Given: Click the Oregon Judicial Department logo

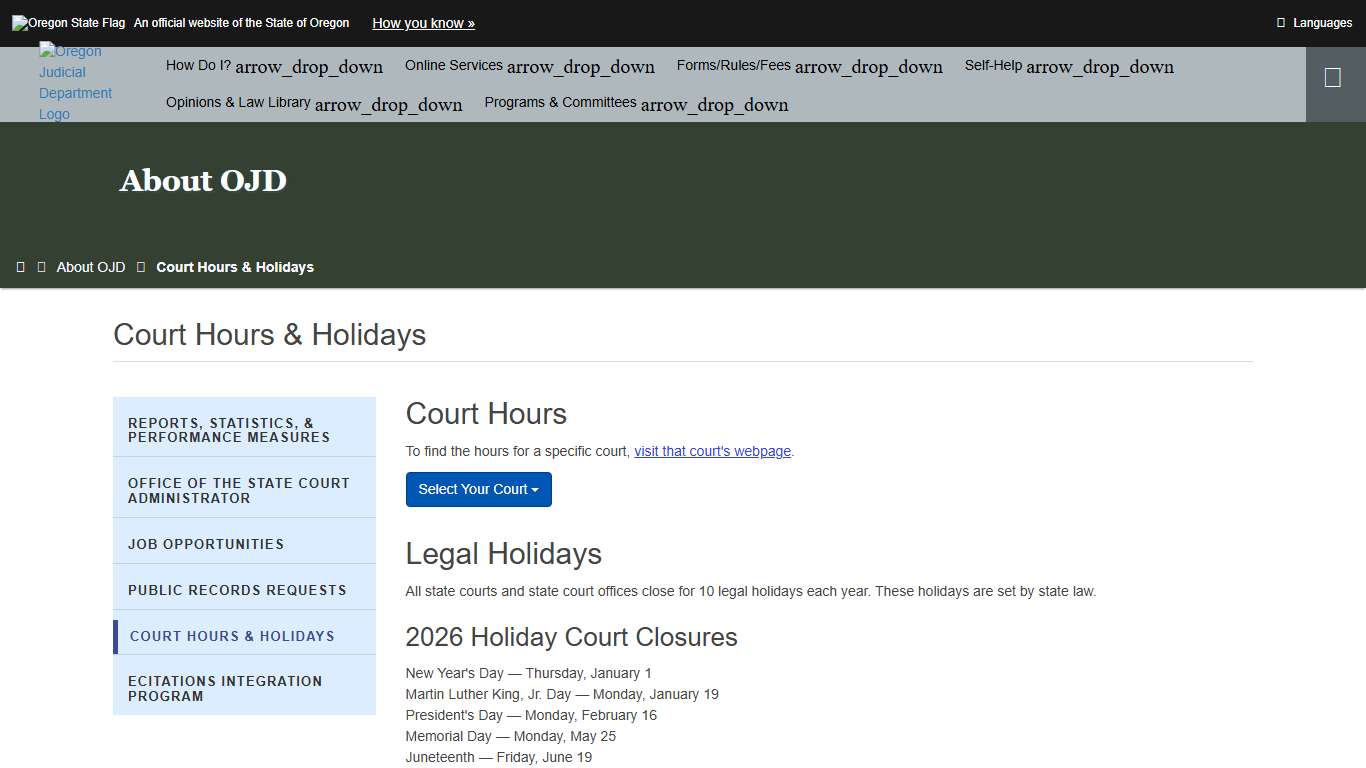Looking at the screenshot, I should tap(75, 82).
